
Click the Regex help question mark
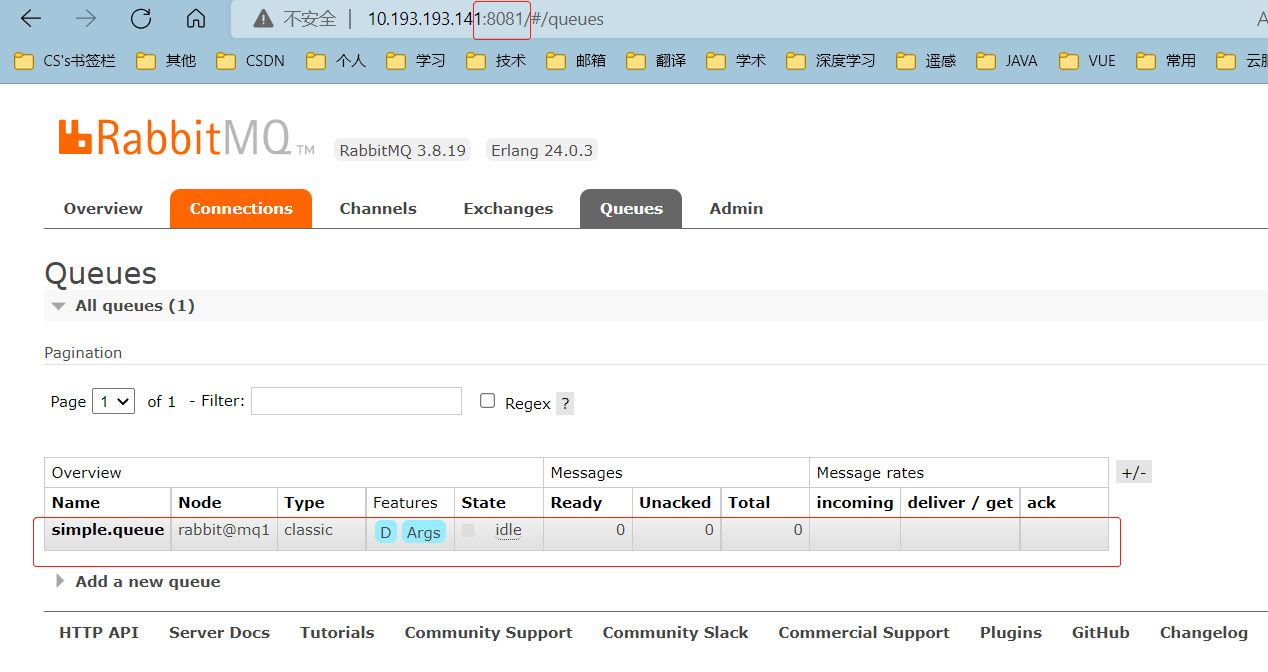[565, 404]
